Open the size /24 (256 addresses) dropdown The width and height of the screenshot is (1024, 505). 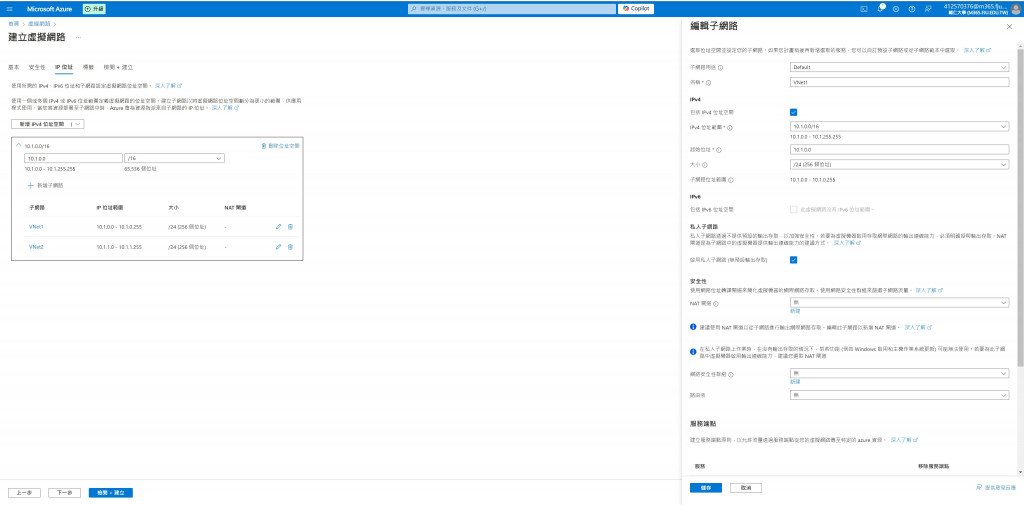coord(899,165)
